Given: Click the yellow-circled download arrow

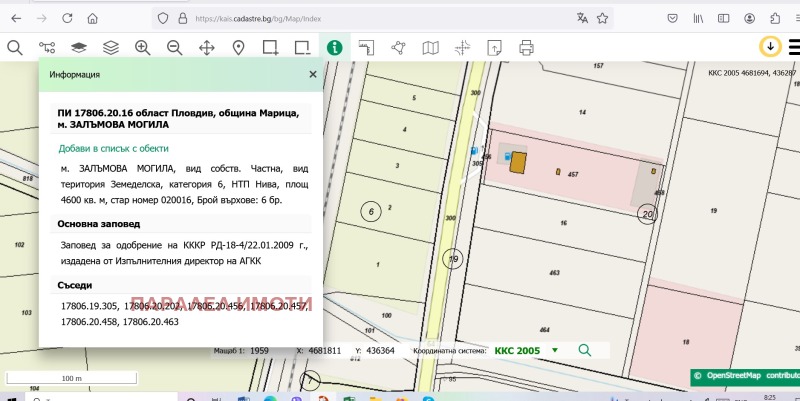Looking at the screenshot, I should (770, 46).
